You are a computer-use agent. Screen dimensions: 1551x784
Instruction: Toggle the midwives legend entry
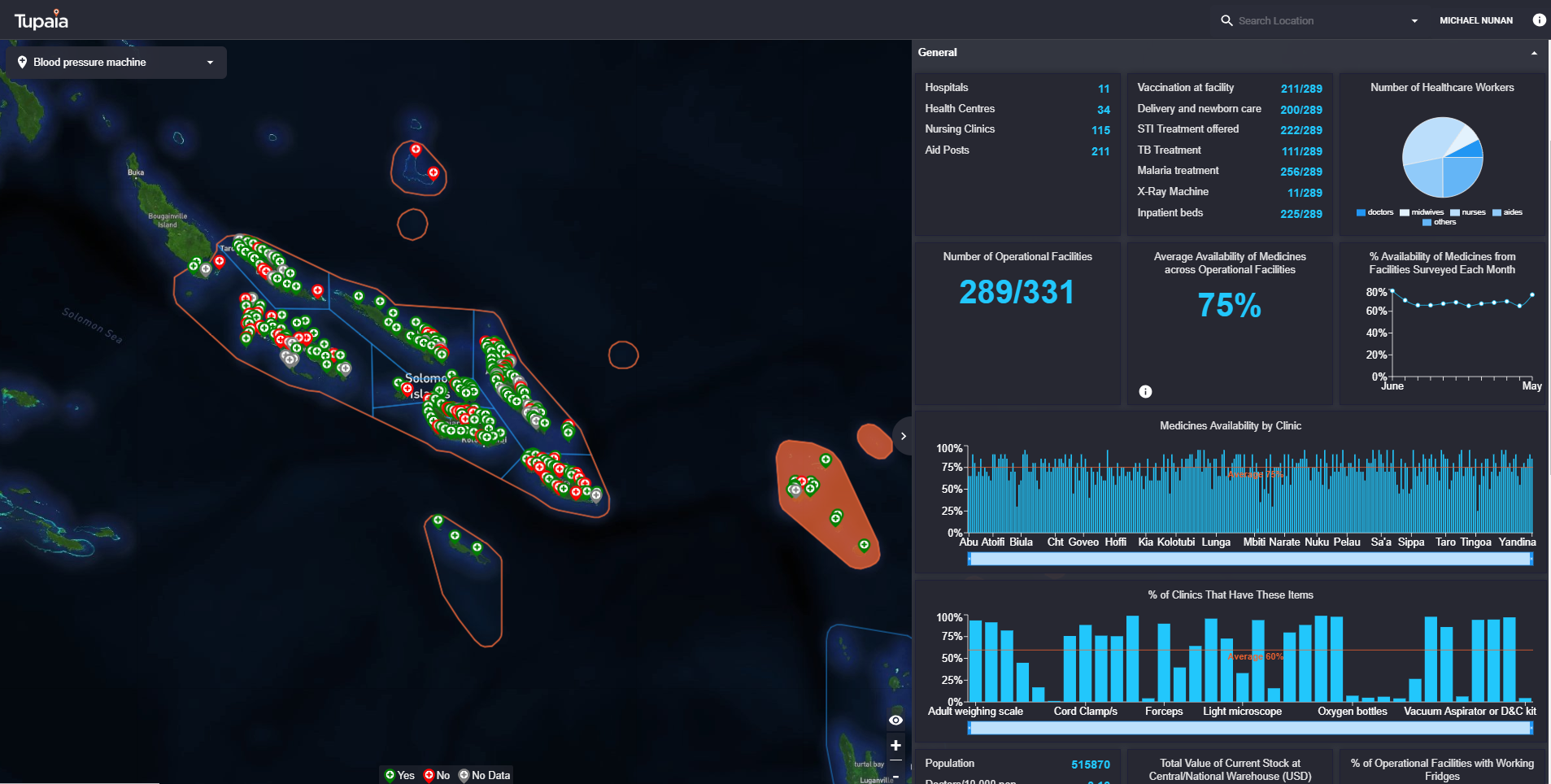(x=1422, y=212)
